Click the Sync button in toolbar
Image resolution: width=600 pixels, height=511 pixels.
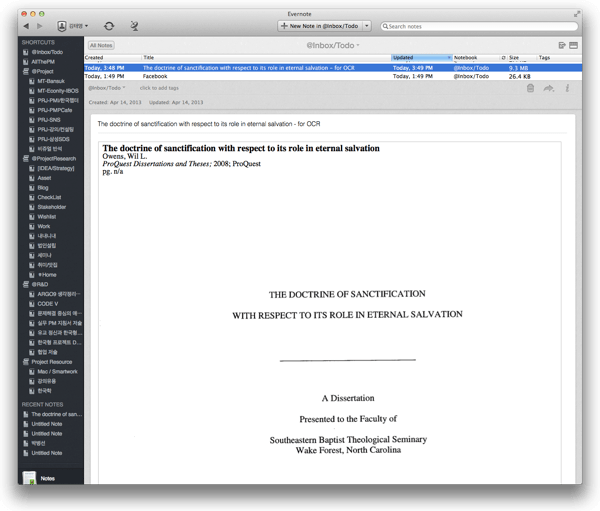tap(108, 25)
